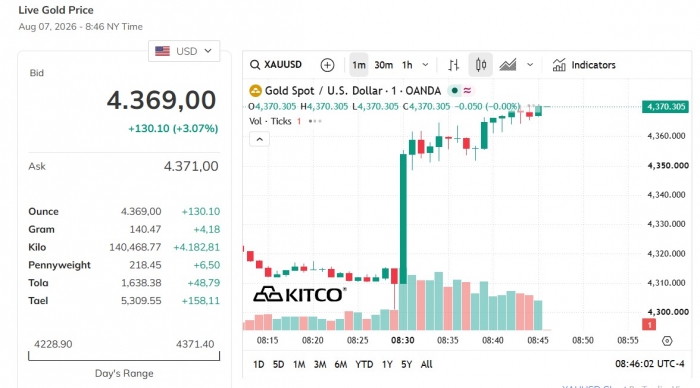
Task: Select the 5Y date range
Action: click(406, 364)
